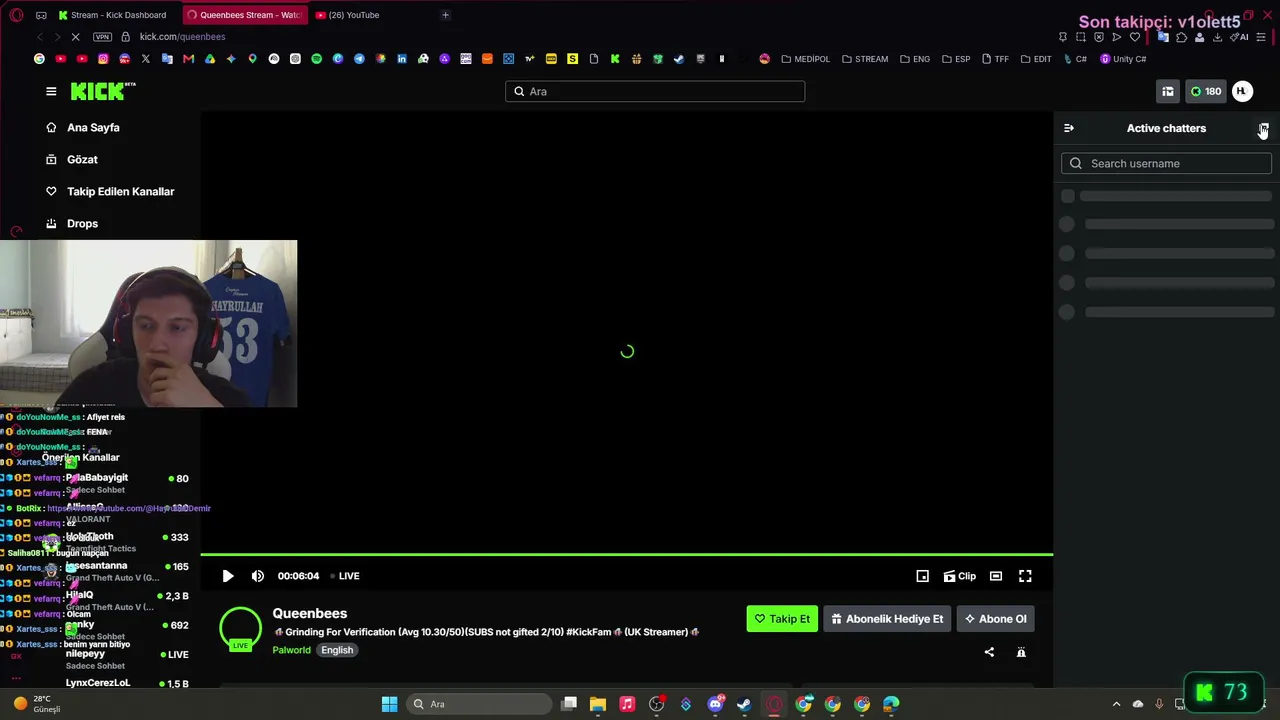1280x720 pixels.
Task: Toggle theater mode in the player
Action: [996, 576]
